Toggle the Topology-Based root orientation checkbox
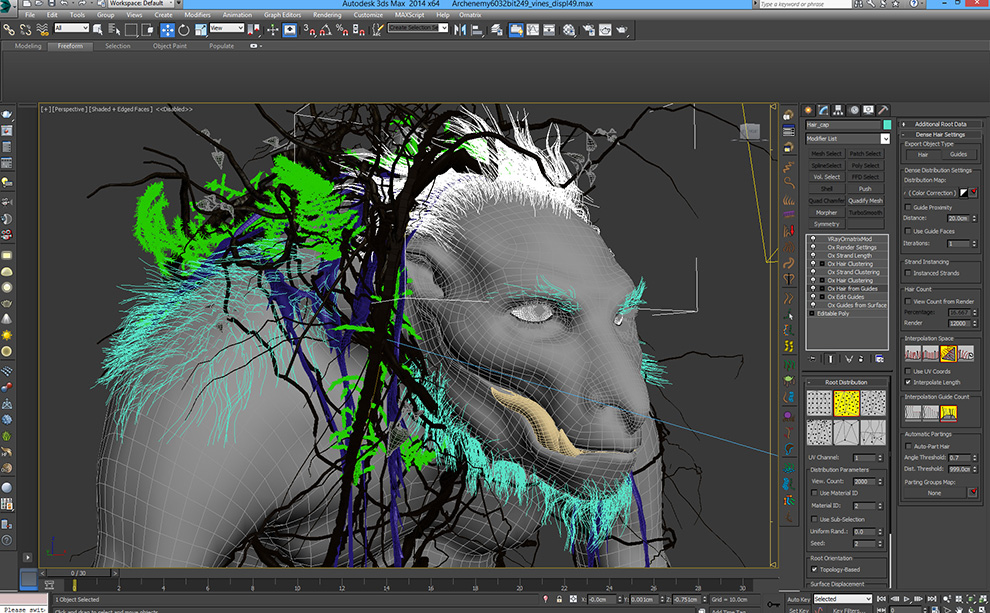This screenshot has height=613, width=990. [813, 569]
